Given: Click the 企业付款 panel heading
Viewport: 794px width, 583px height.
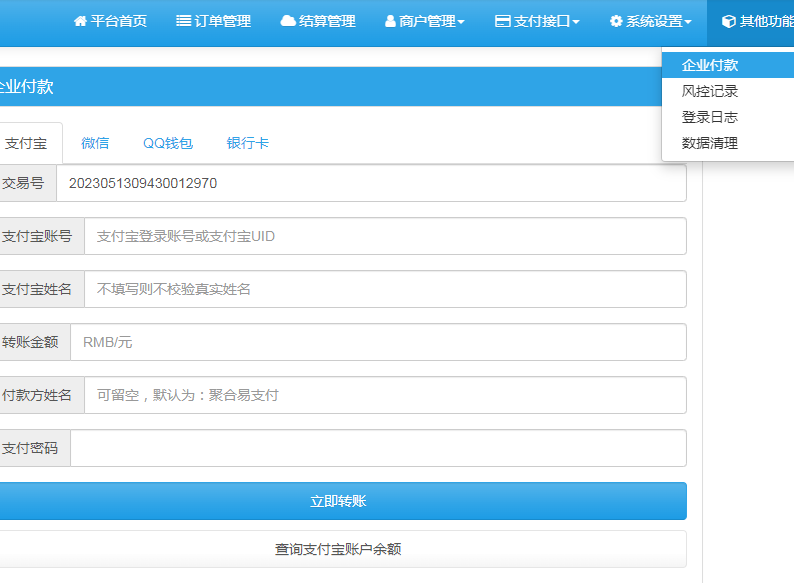Looking at the screenshot, I should pyautogui.click(x=26, y=87).
